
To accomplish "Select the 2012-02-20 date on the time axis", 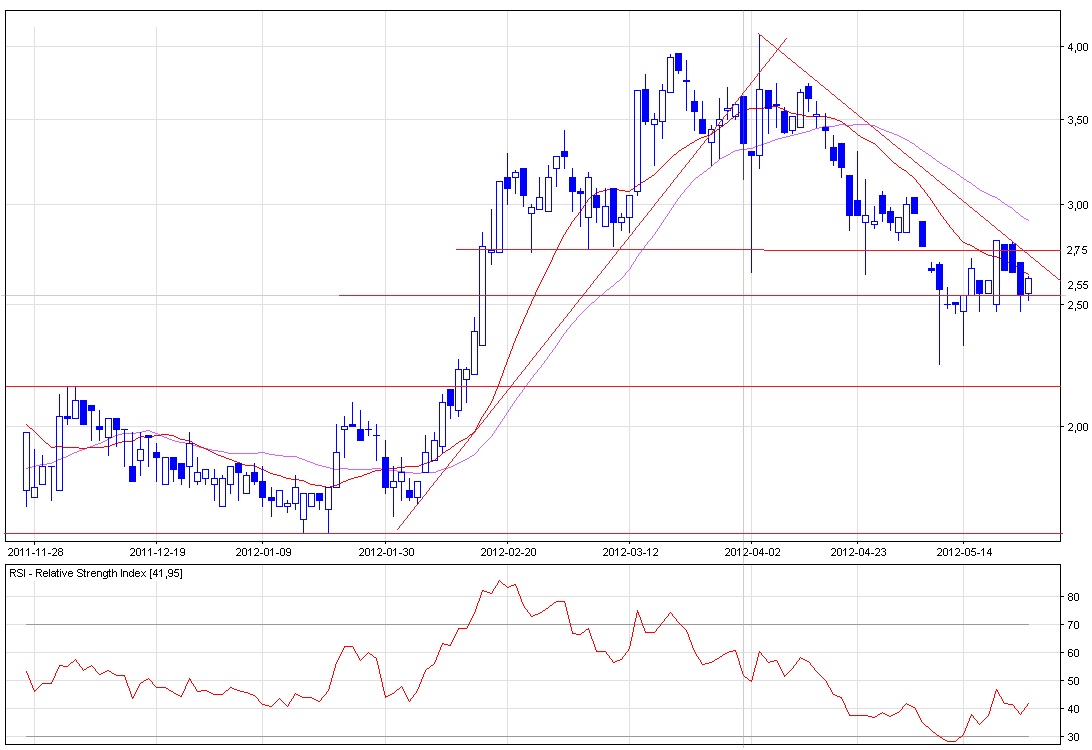I will coord(507,551).
